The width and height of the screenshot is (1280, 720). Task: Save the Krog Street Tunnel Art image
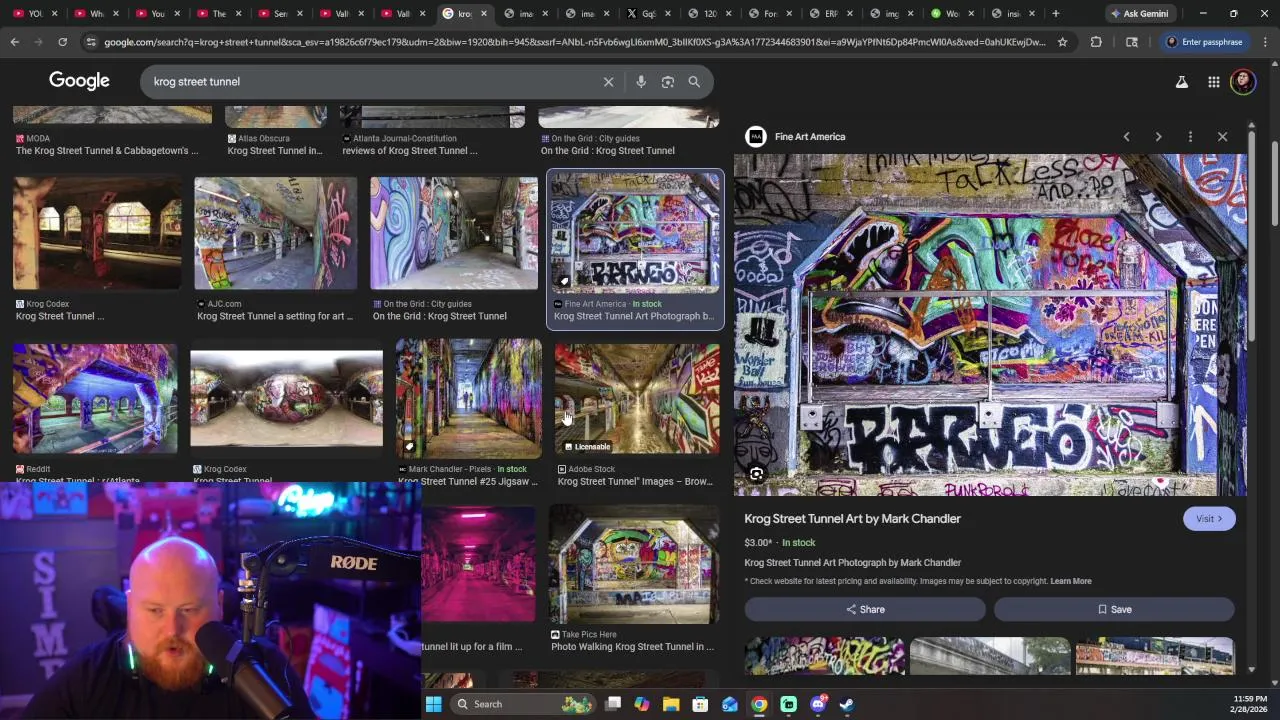[x=1114, y=609]
